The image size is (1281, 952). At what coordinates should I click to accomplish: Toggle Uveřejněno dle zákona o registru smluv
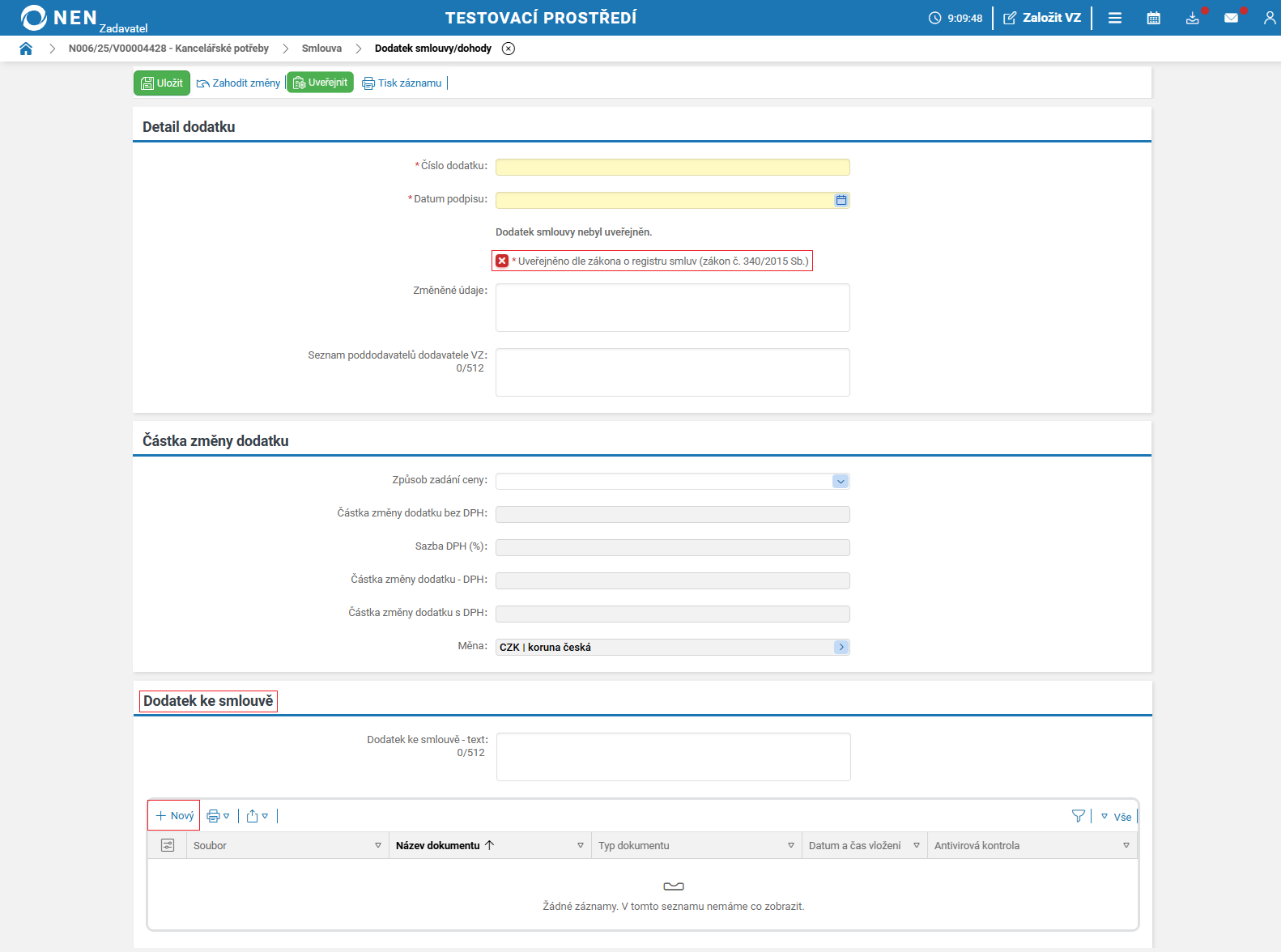[x=502, y=261]
